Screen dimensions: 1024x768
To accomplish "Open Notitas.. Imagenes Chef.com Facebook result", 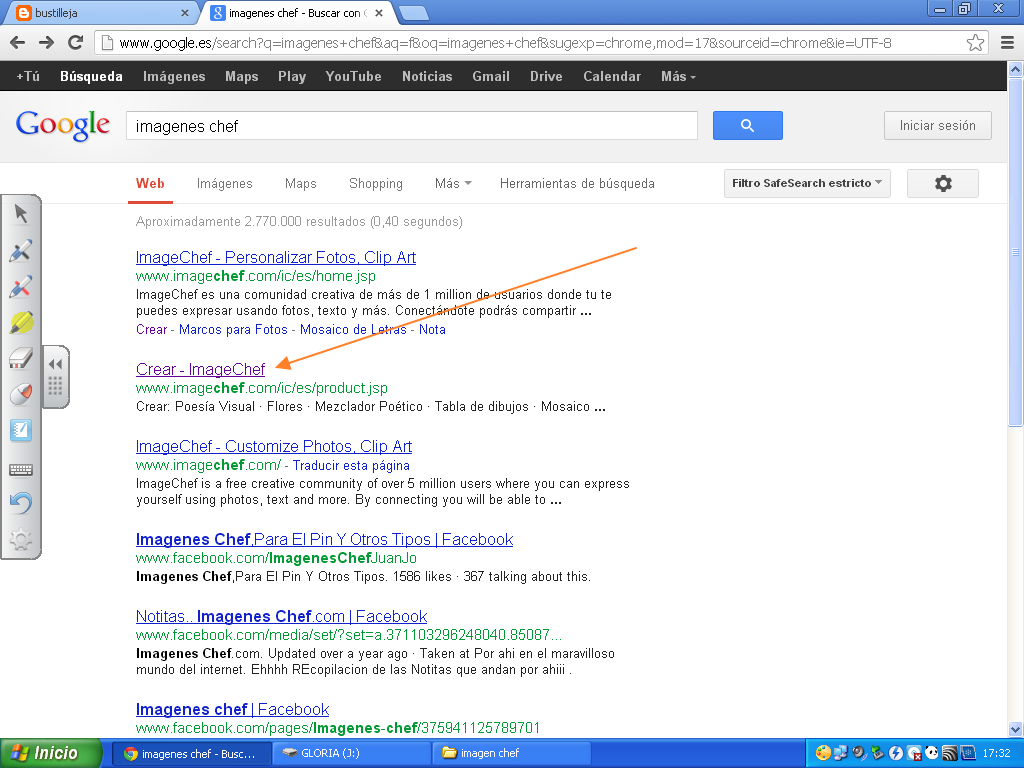I will coord(281,616).
